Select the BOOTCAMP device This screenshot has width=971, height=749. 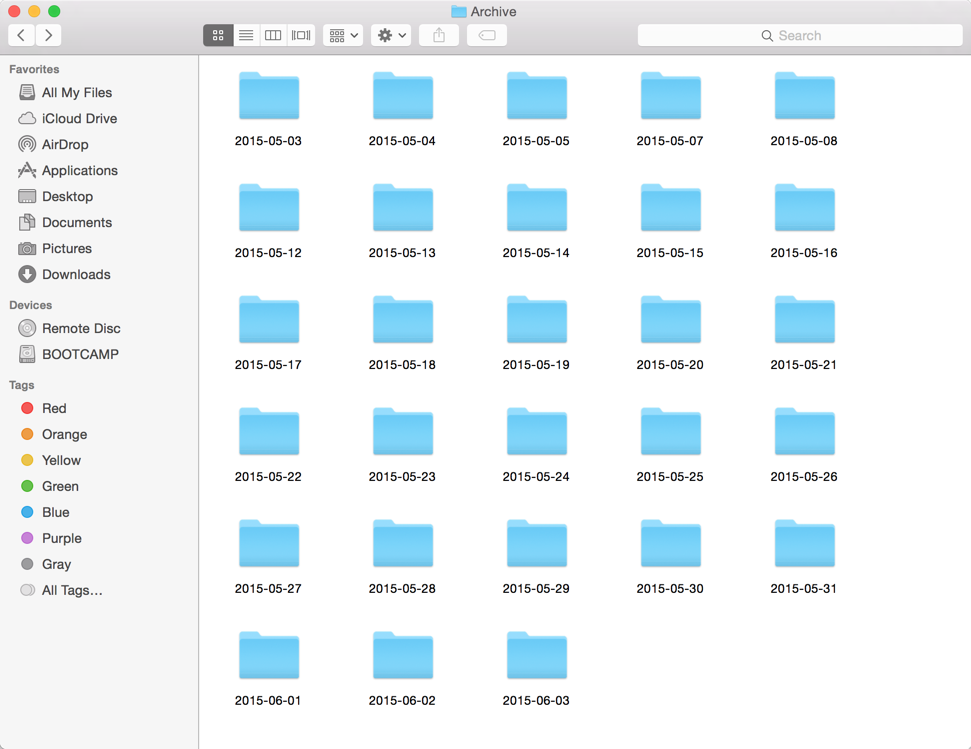point(79,354)
